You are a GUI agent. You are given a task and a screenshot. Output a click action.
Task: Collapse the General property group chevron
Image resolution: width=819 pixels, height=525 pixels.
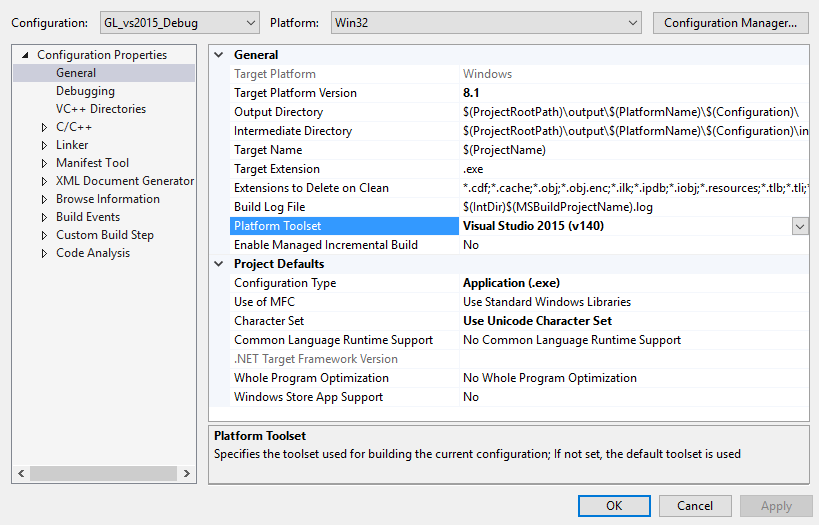[x=219, y=55]
